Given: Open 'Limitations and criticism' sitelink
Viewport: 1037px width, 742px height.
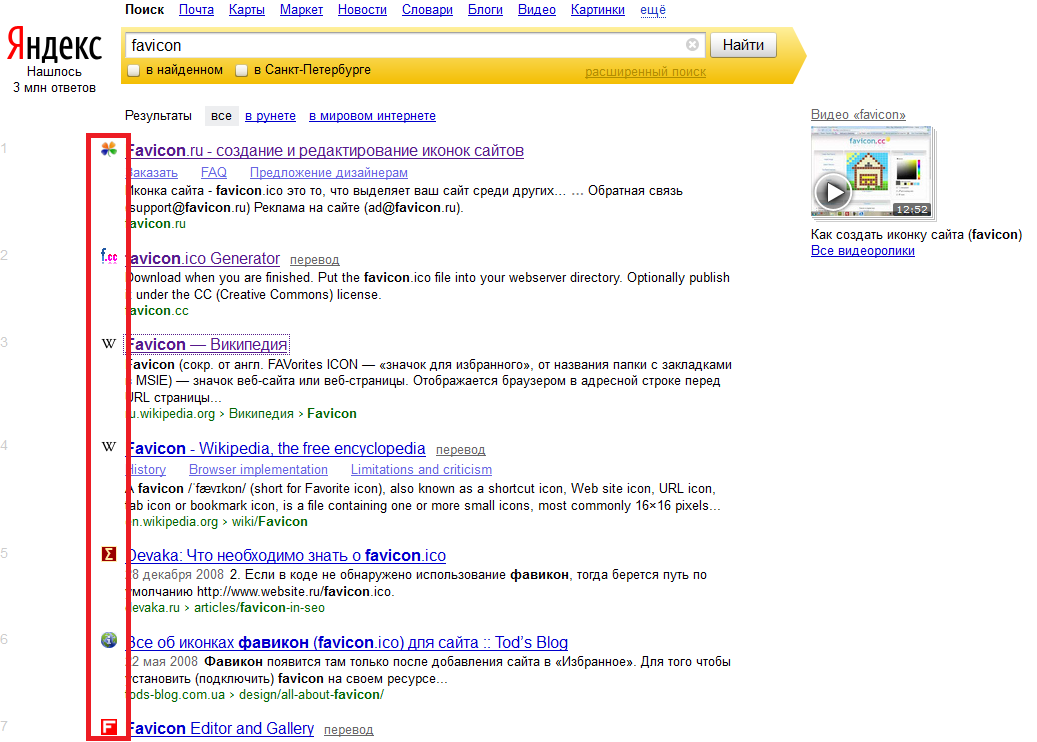Looking at the screenshot, I should [x=421, y=470].
